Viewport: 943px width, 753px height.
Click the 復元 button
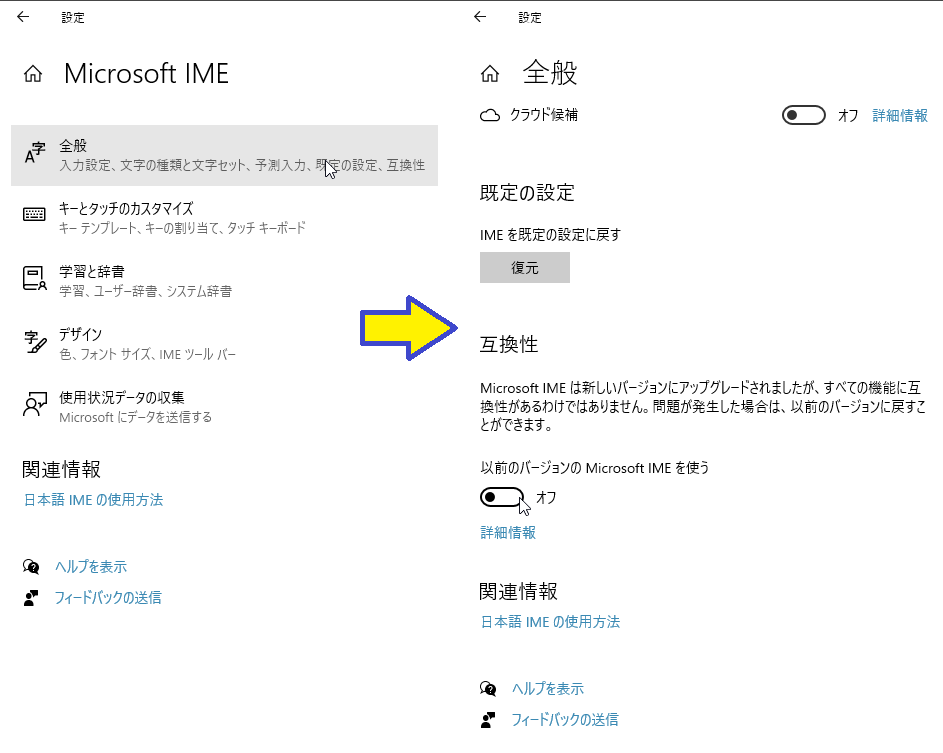(524, 268)
